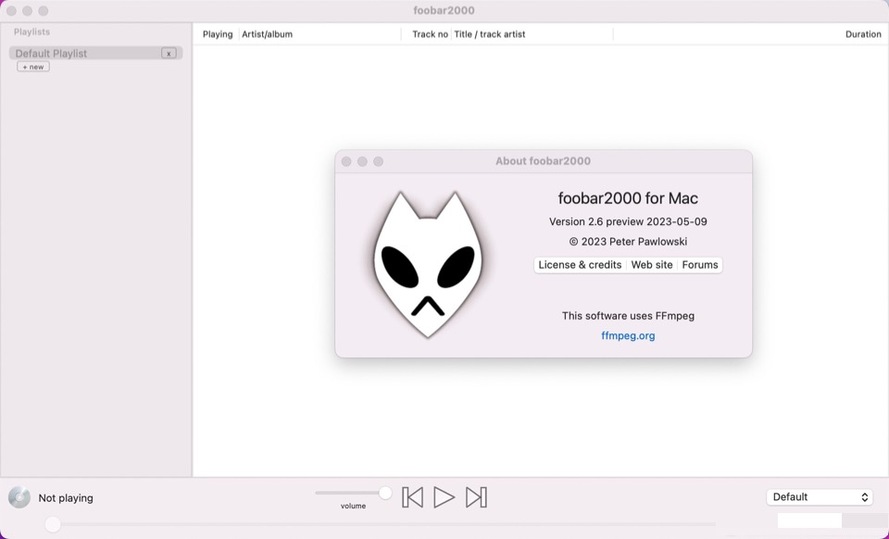The width and height of the screenshot is (889, 539).
Task: Click the foobar2000 for Mac title text
Action: 628,198
